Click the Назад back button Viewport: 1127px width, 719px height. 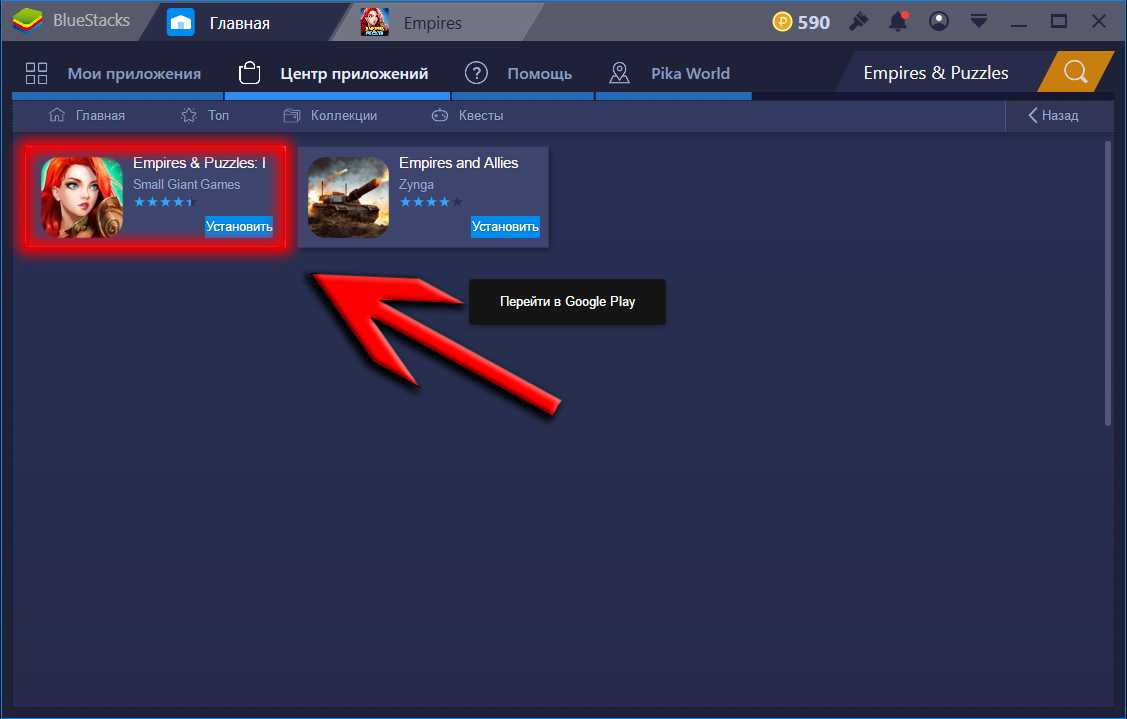(x=1053, y=115)
